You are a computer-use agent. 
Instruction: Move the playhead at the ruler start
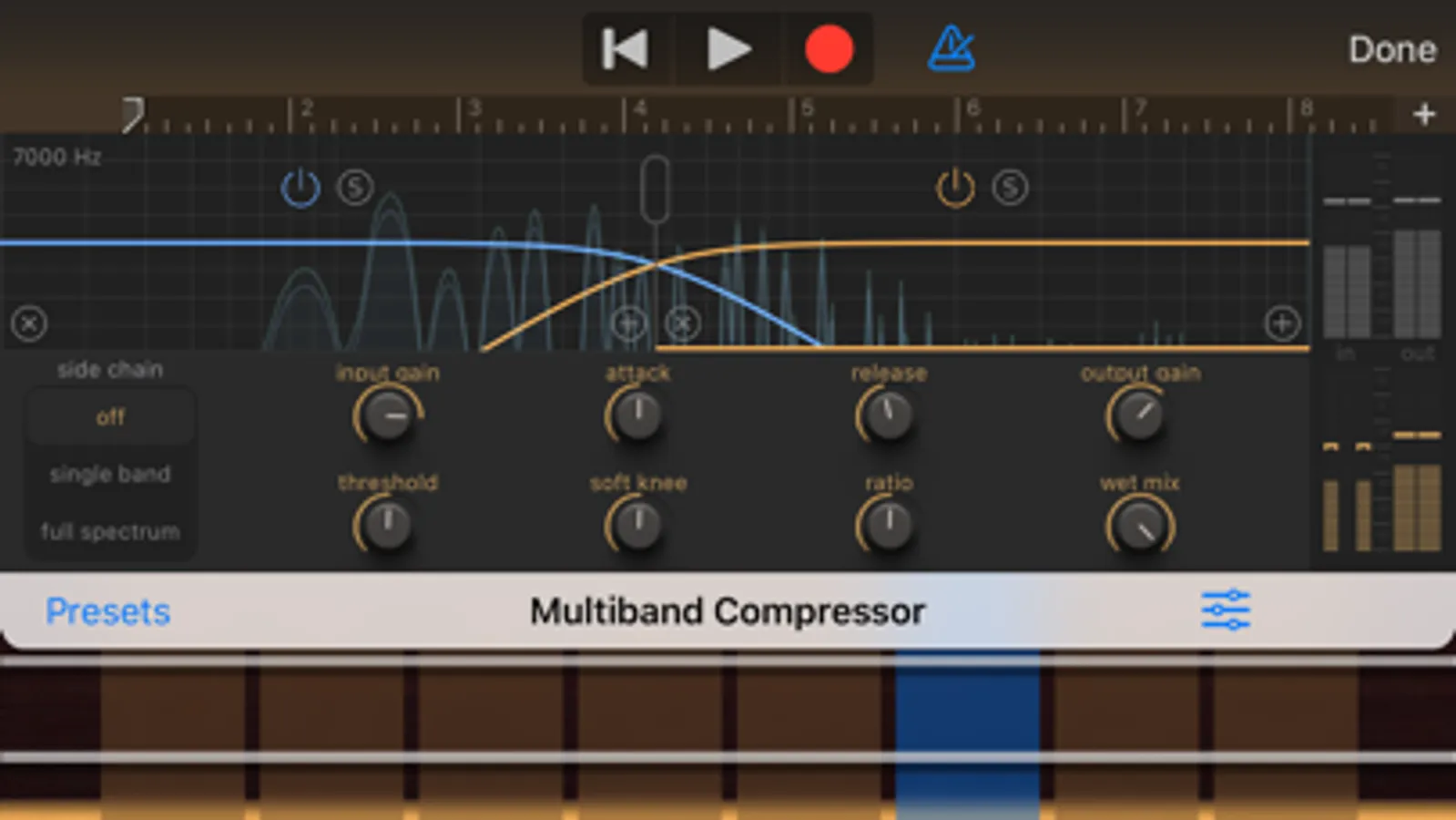(133, 115)
